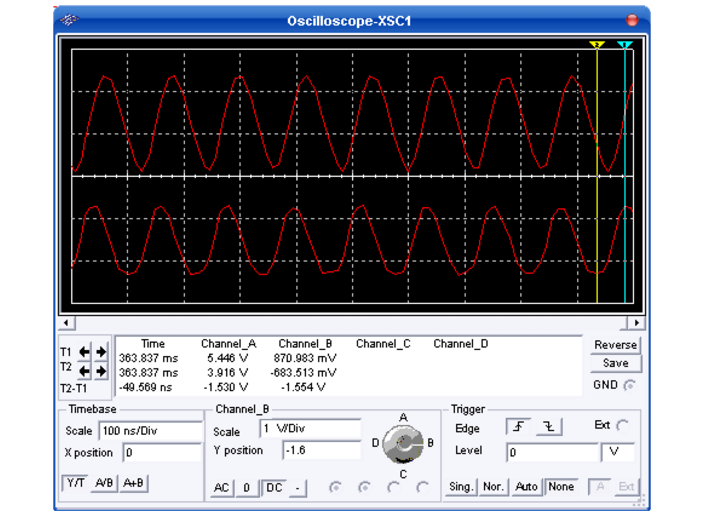Click the channel selector rotary knob
710x517 pixels.
tap(403, 443)
